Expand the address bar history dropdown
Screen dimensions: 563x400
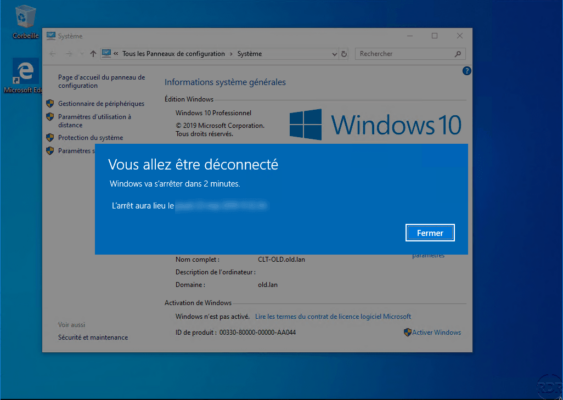pos(334,54)
